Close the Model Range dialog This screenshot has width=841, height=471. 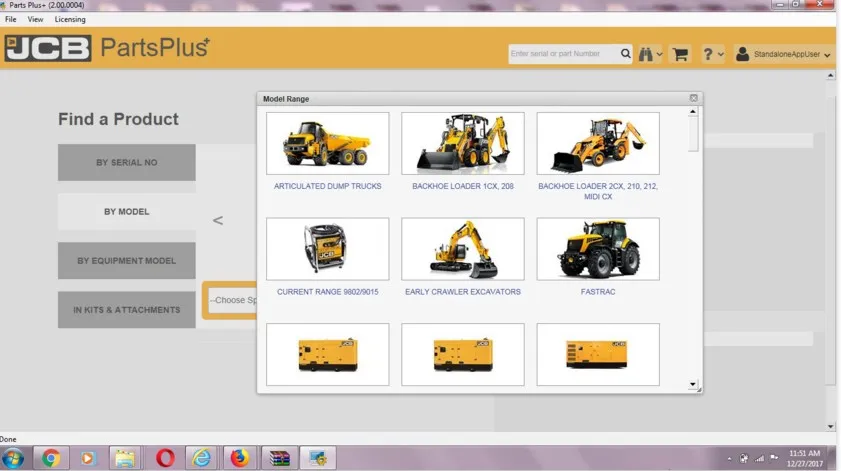click(693, 98)
